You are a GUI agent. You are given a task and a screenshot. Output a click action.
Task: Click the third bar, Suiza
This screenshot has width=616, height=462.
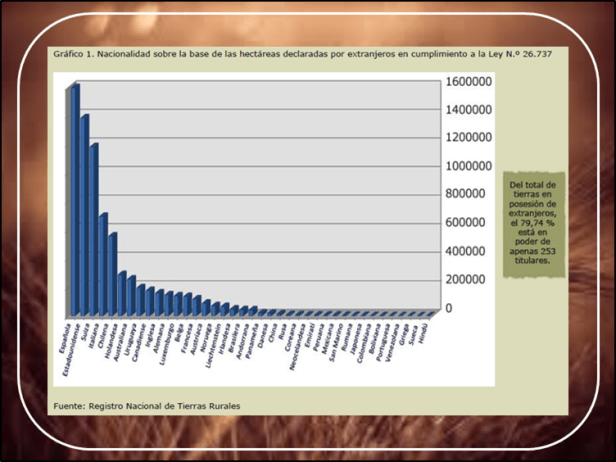click(93, 230)
